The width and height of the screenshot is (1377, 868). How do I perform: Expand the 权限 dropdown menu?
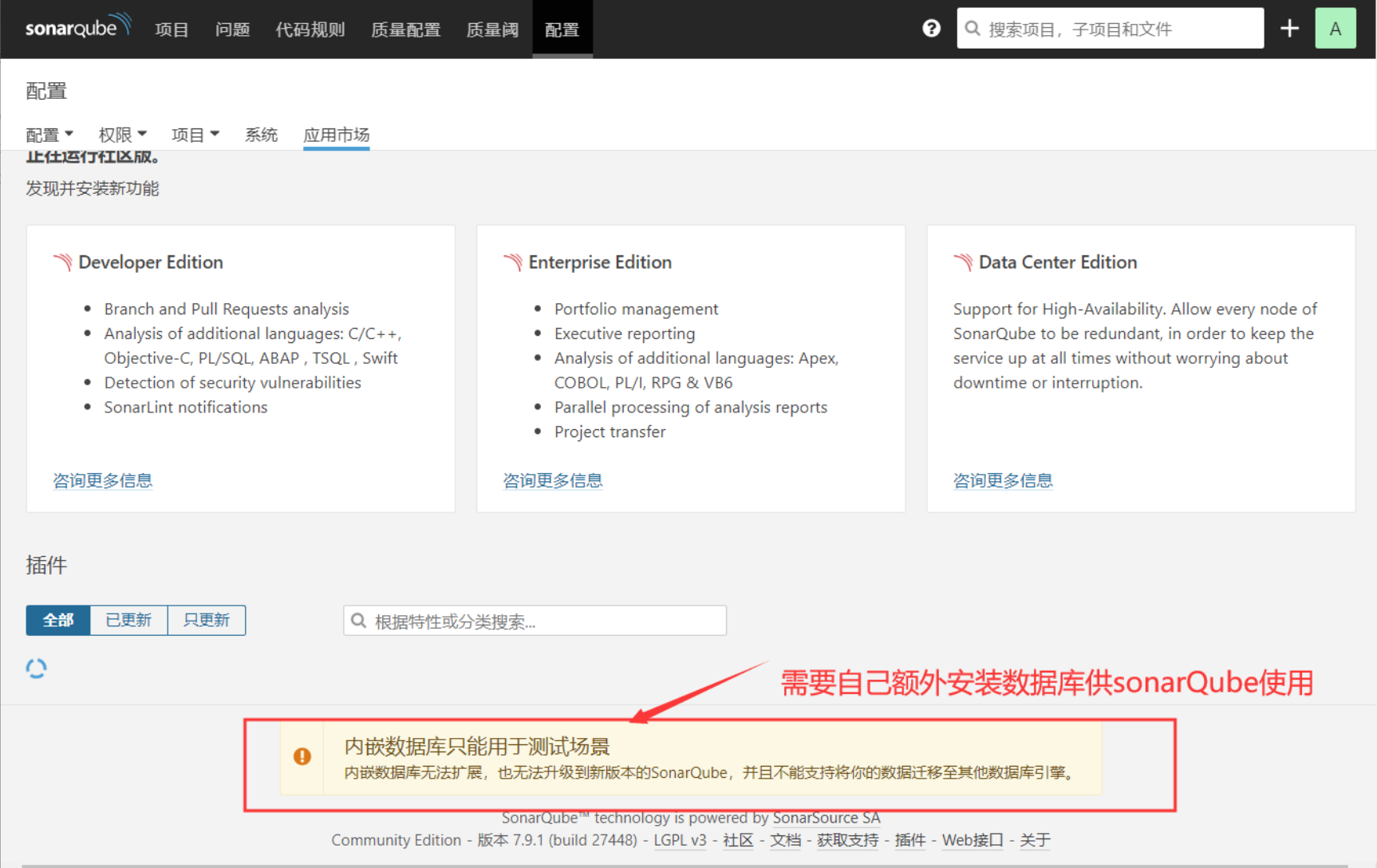122,135
